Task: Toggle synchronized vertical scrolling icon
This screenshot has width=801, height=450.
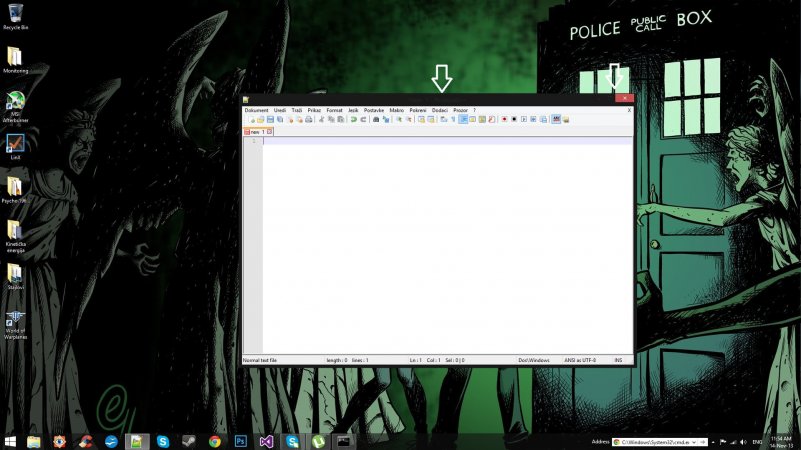Action: (421, 120)
